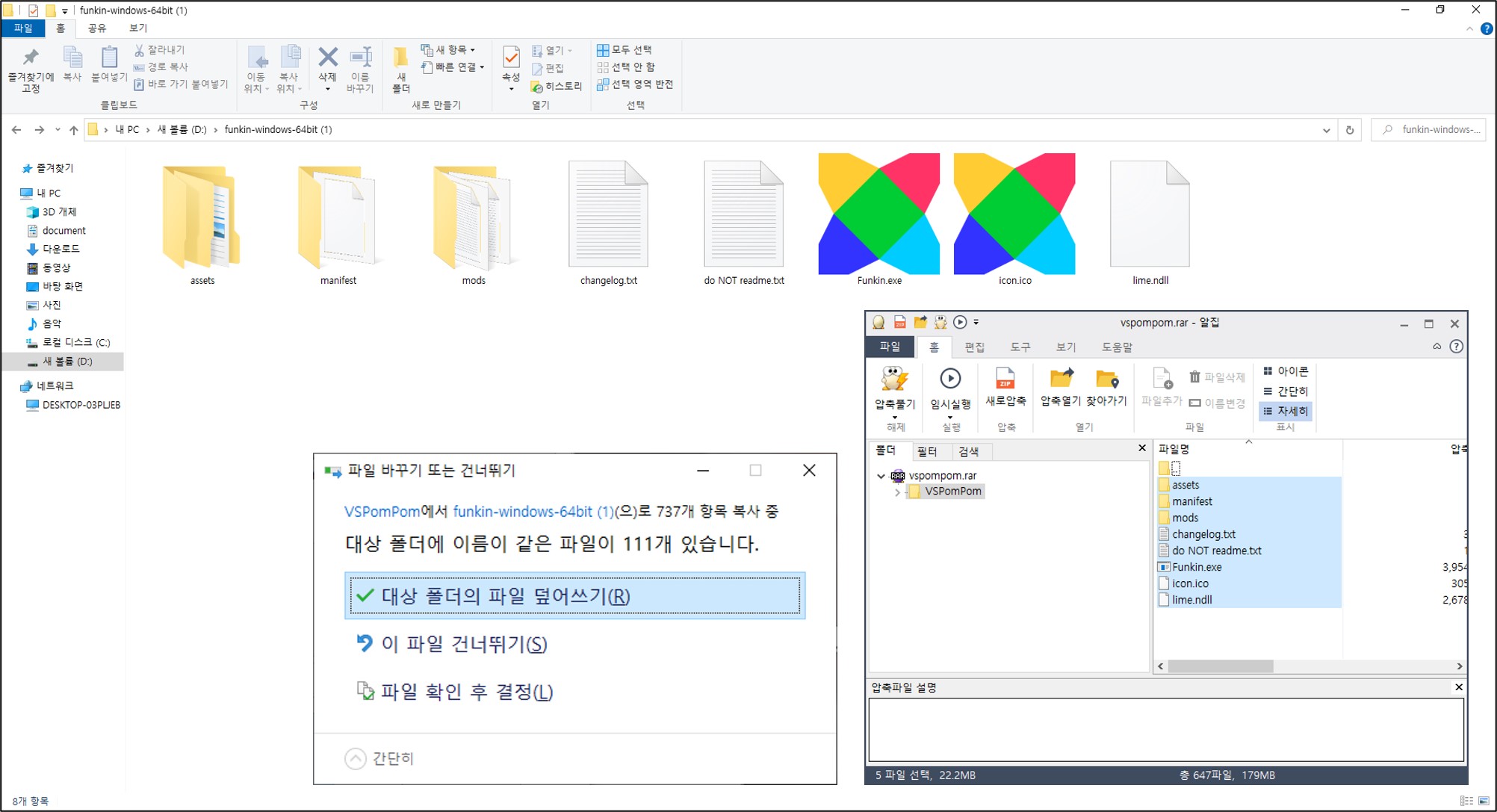Click the Explorer 삭제 delete X icon

click(x=327, y=58)
